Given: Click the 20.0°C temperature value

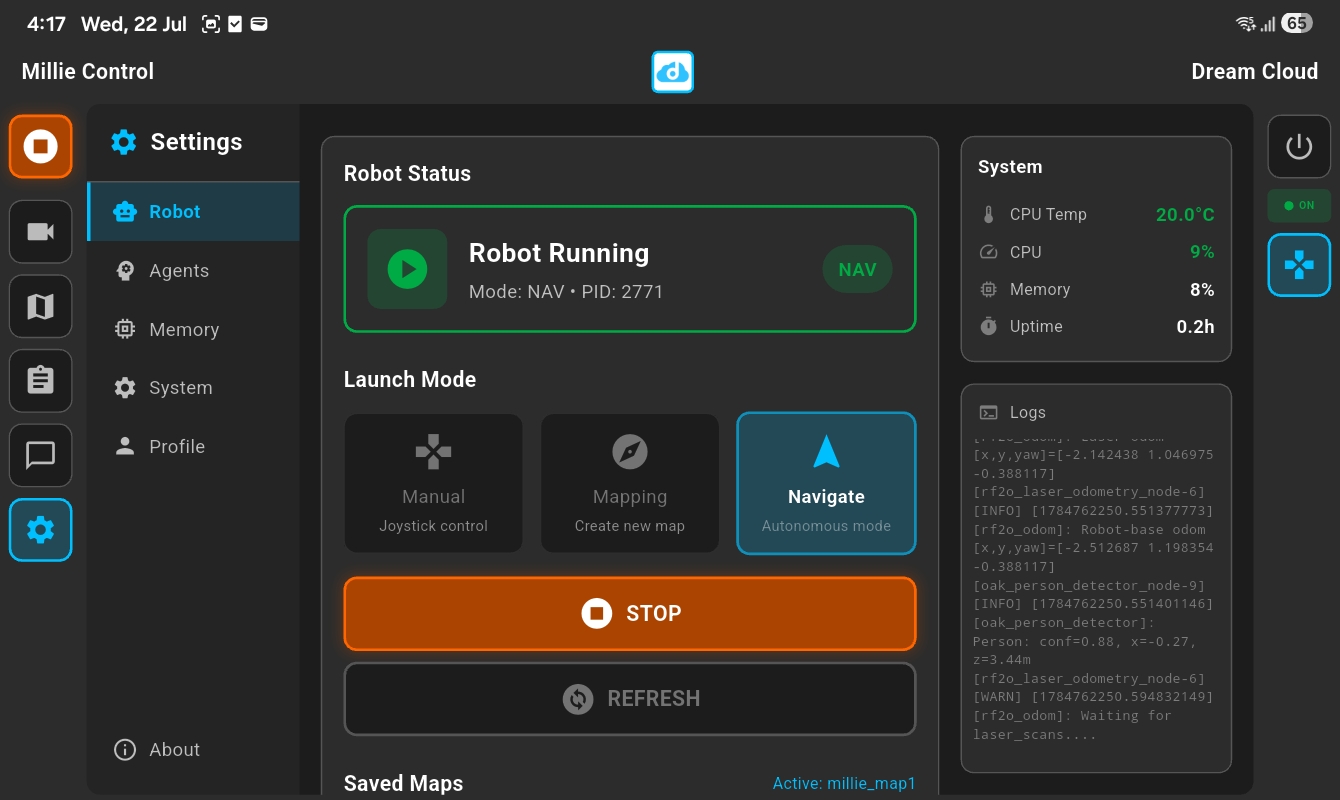Looking at the screenshot, I should pos(1185,214).
